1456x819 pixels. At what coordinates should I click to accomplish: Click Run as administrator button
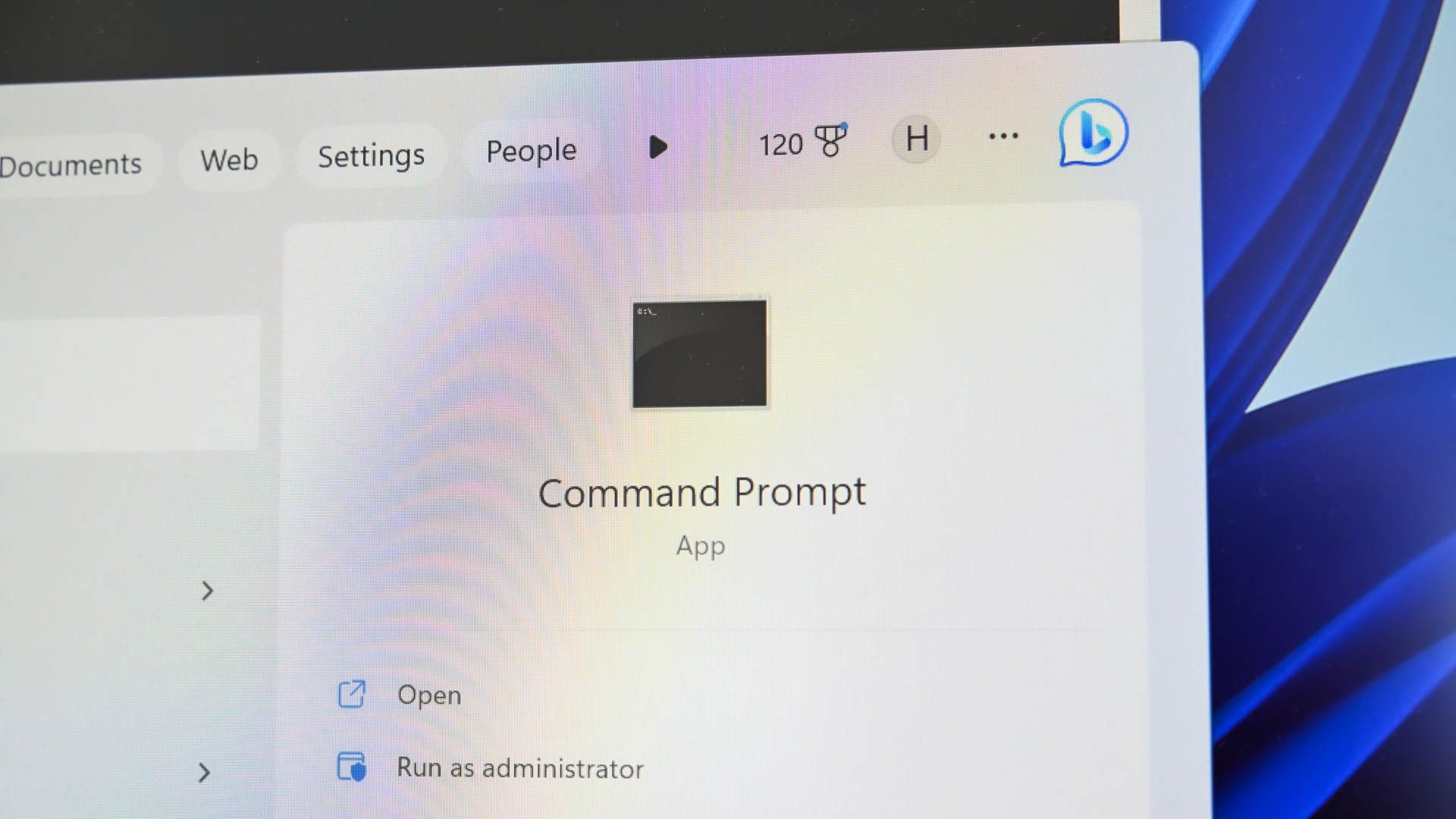(x=519, y=767)
